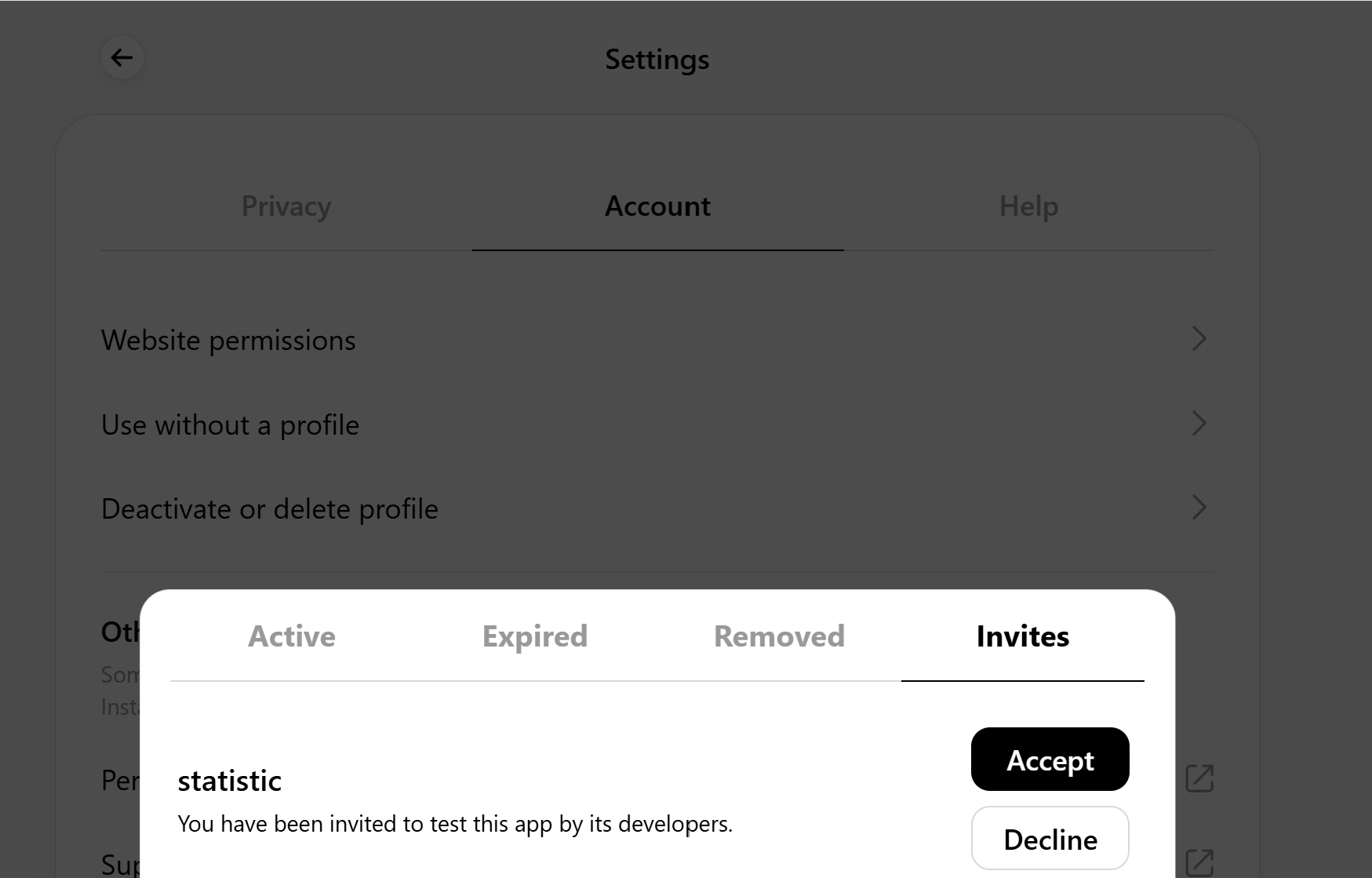Decline the statistic app invite
Image resolution: width=1372 pixels, height=878 pixels.
[x=1050, y=839]
